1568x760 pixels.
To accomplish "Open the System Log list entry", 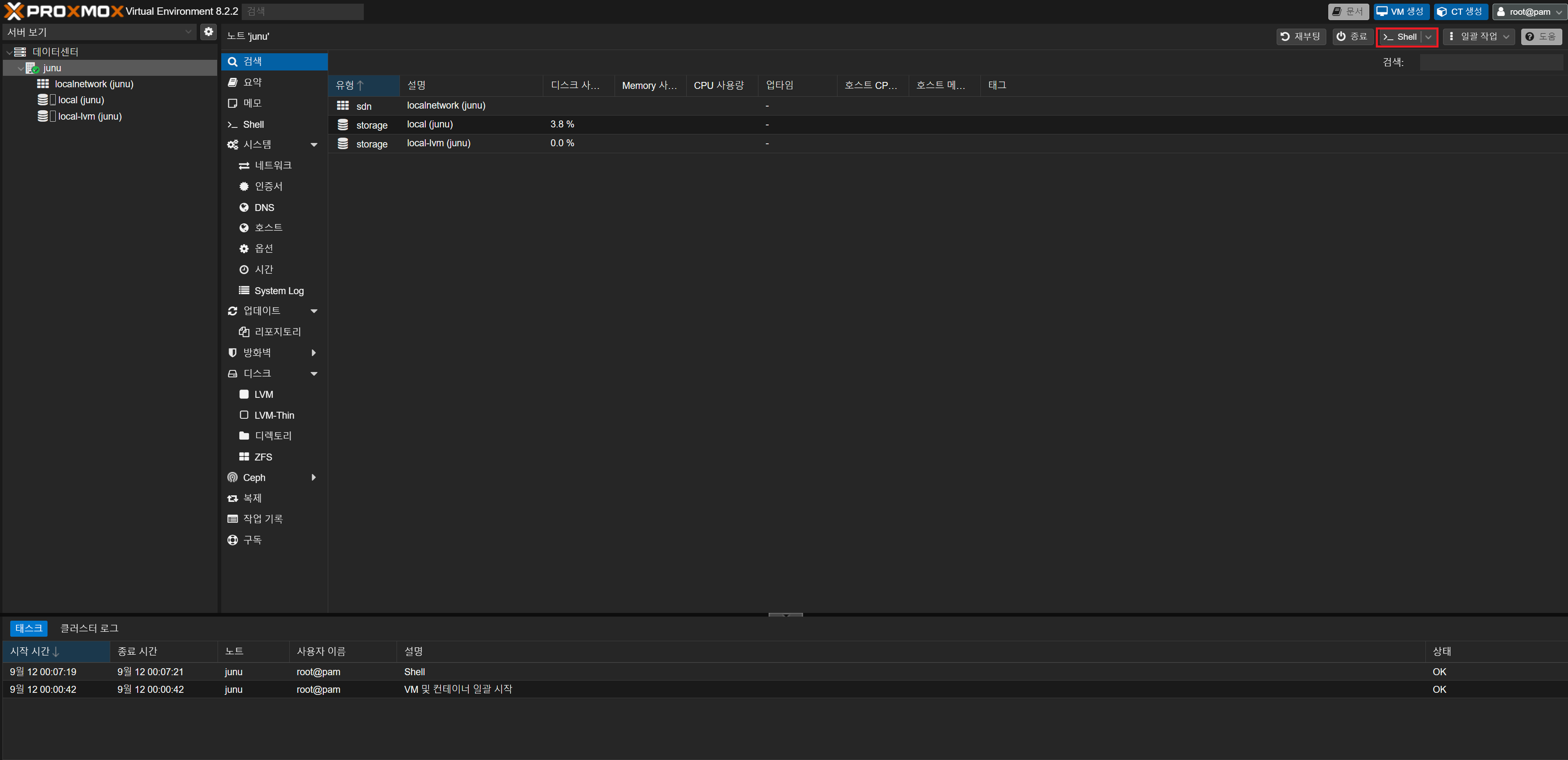I will tap(278, 290).
